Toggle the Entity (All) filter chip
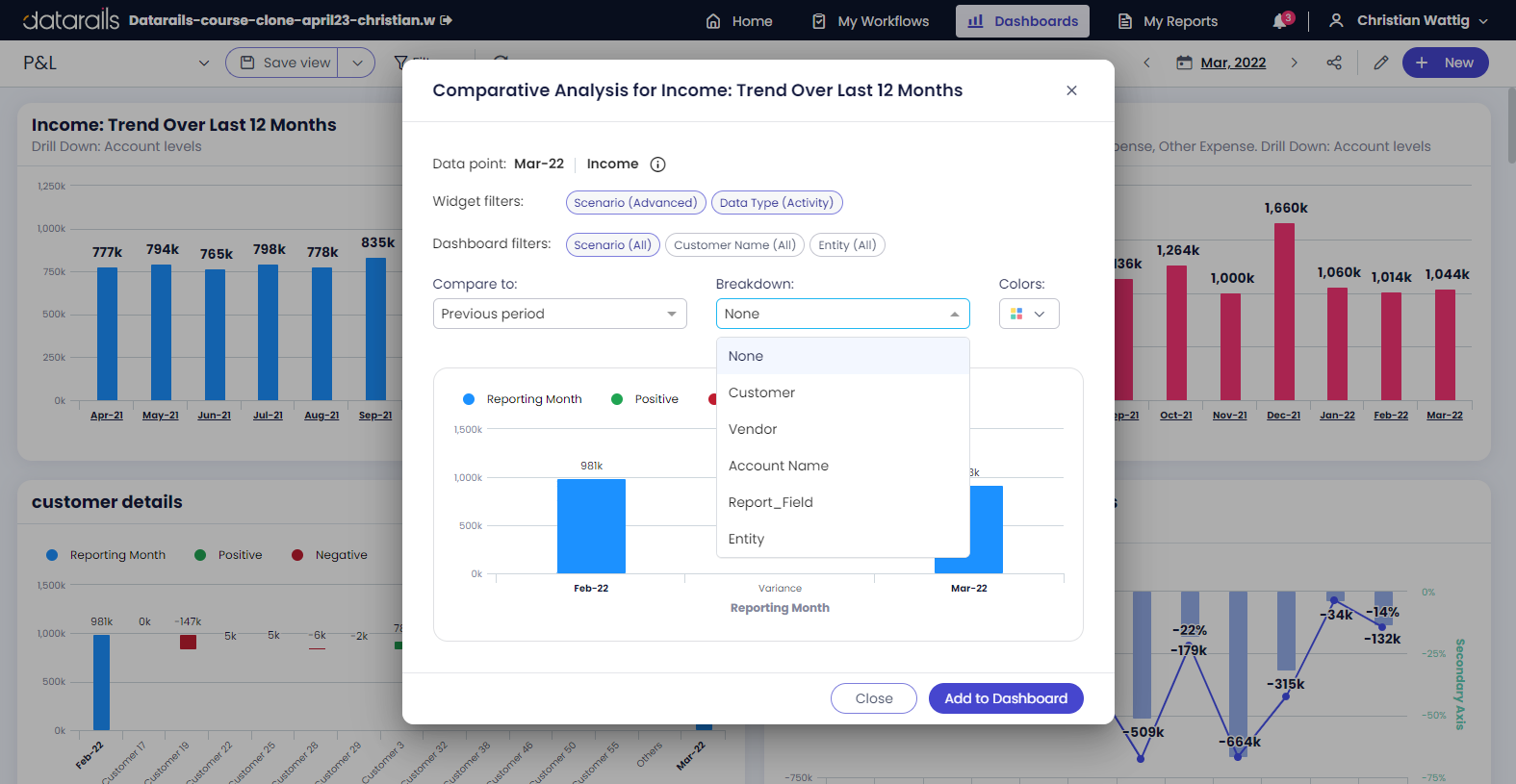Image resolution: width=1516 pixels, height=784 pixels. pyautogui.click(x=847, y=245)
